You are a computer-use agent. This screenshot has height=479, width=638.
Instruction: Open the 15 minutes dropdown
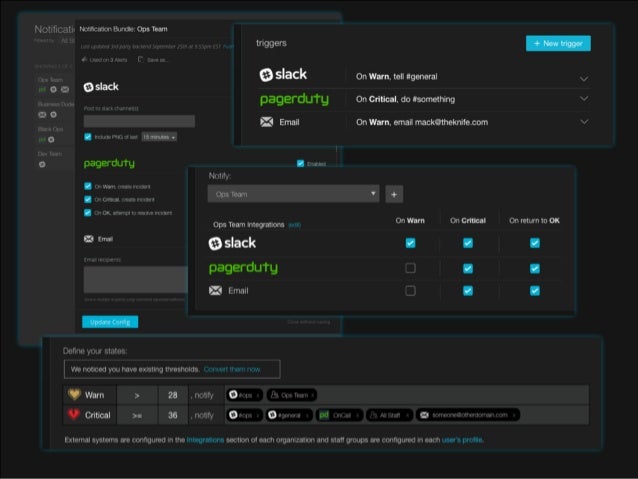159,137
